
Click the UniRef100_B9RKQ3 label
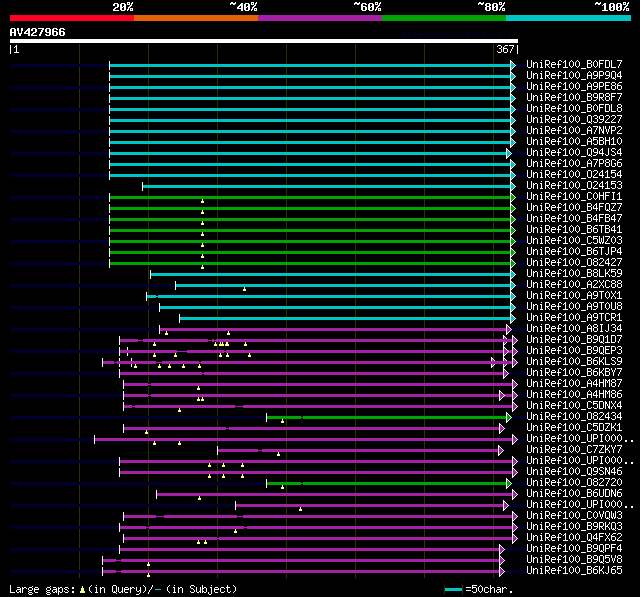574,527
